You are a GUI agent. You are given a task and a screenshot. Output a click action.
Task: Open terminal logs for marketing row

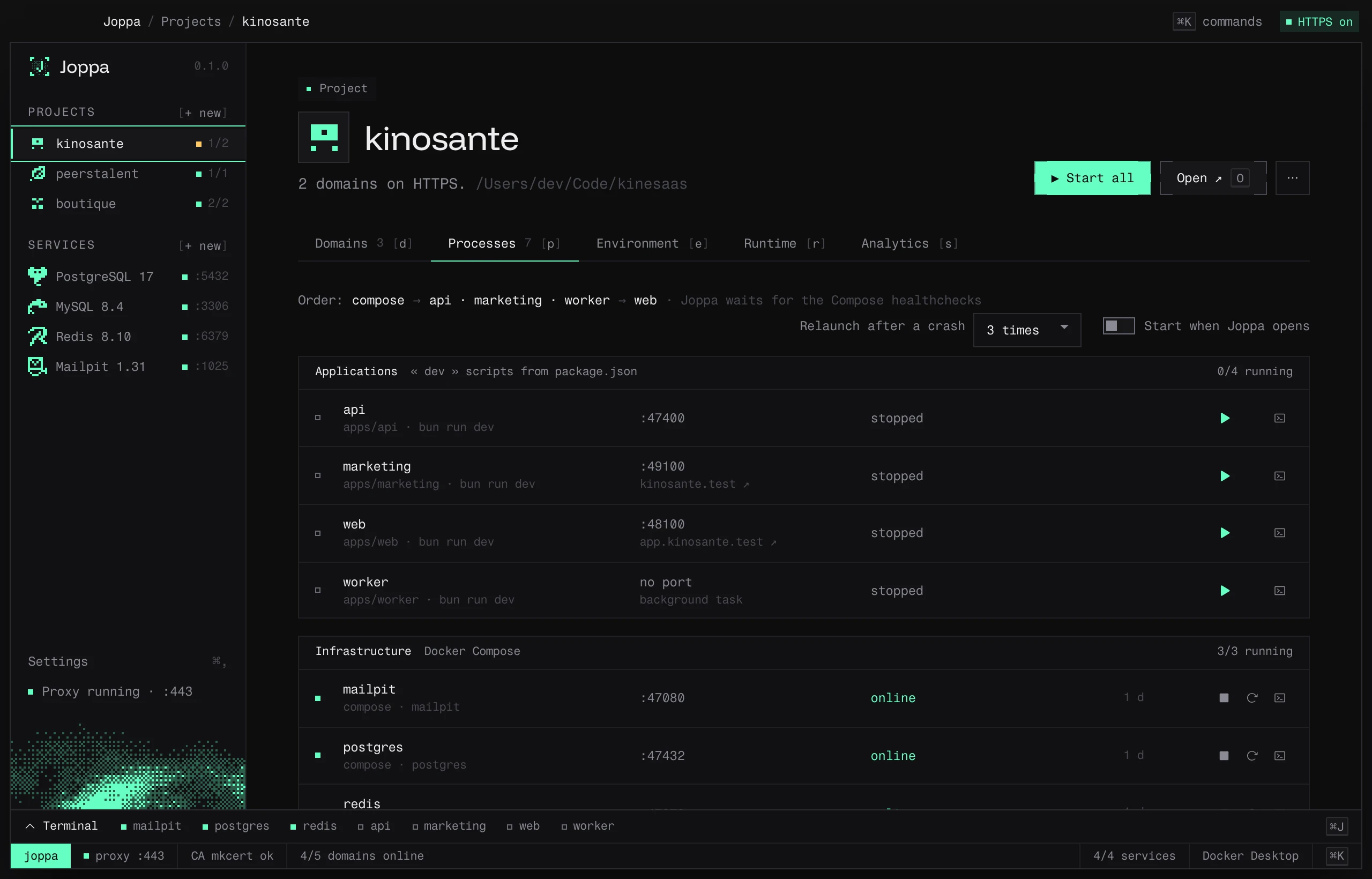pos(1279,476)
